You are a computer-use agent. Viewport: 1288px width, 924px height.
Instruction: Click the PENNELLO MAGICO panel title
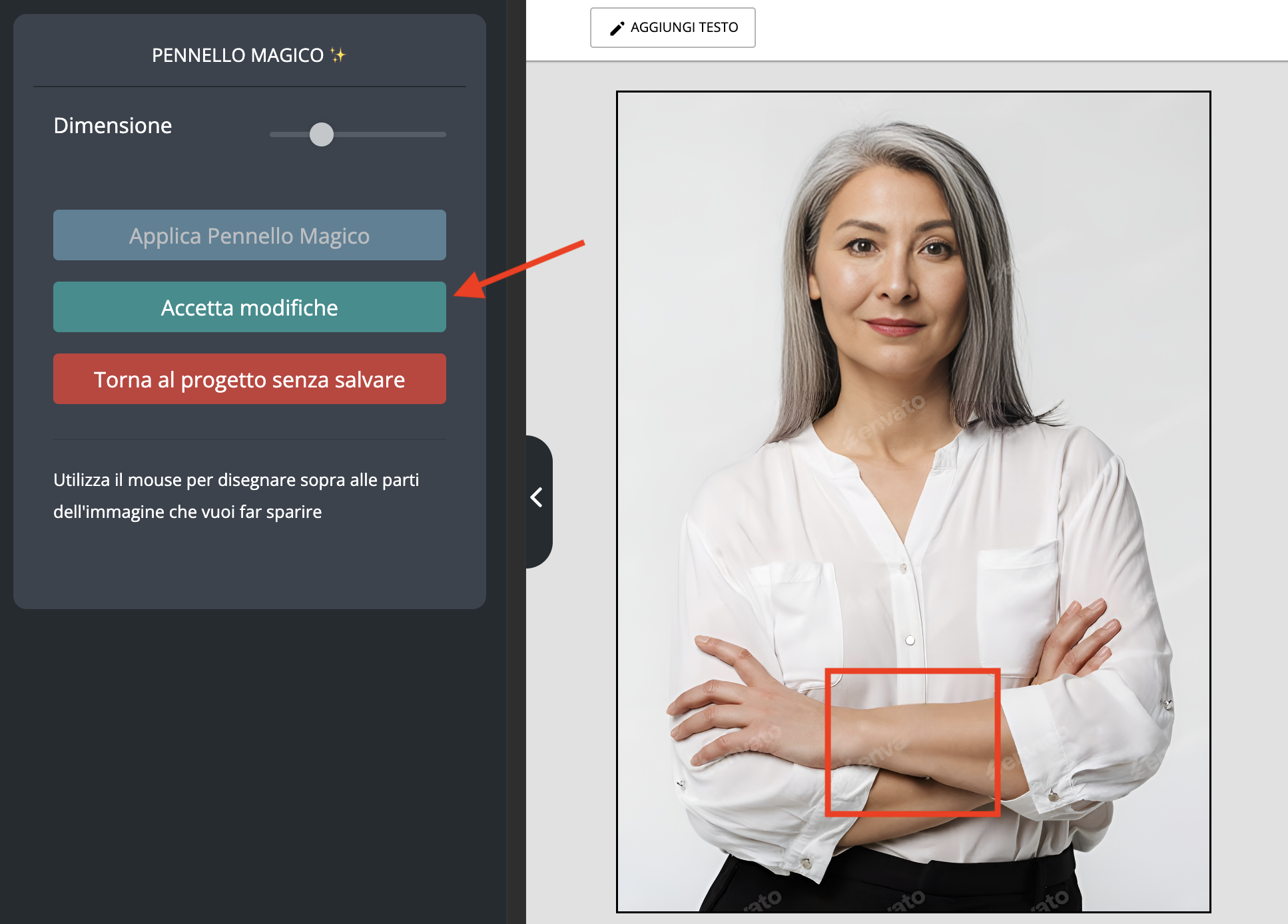pos(238,55)
